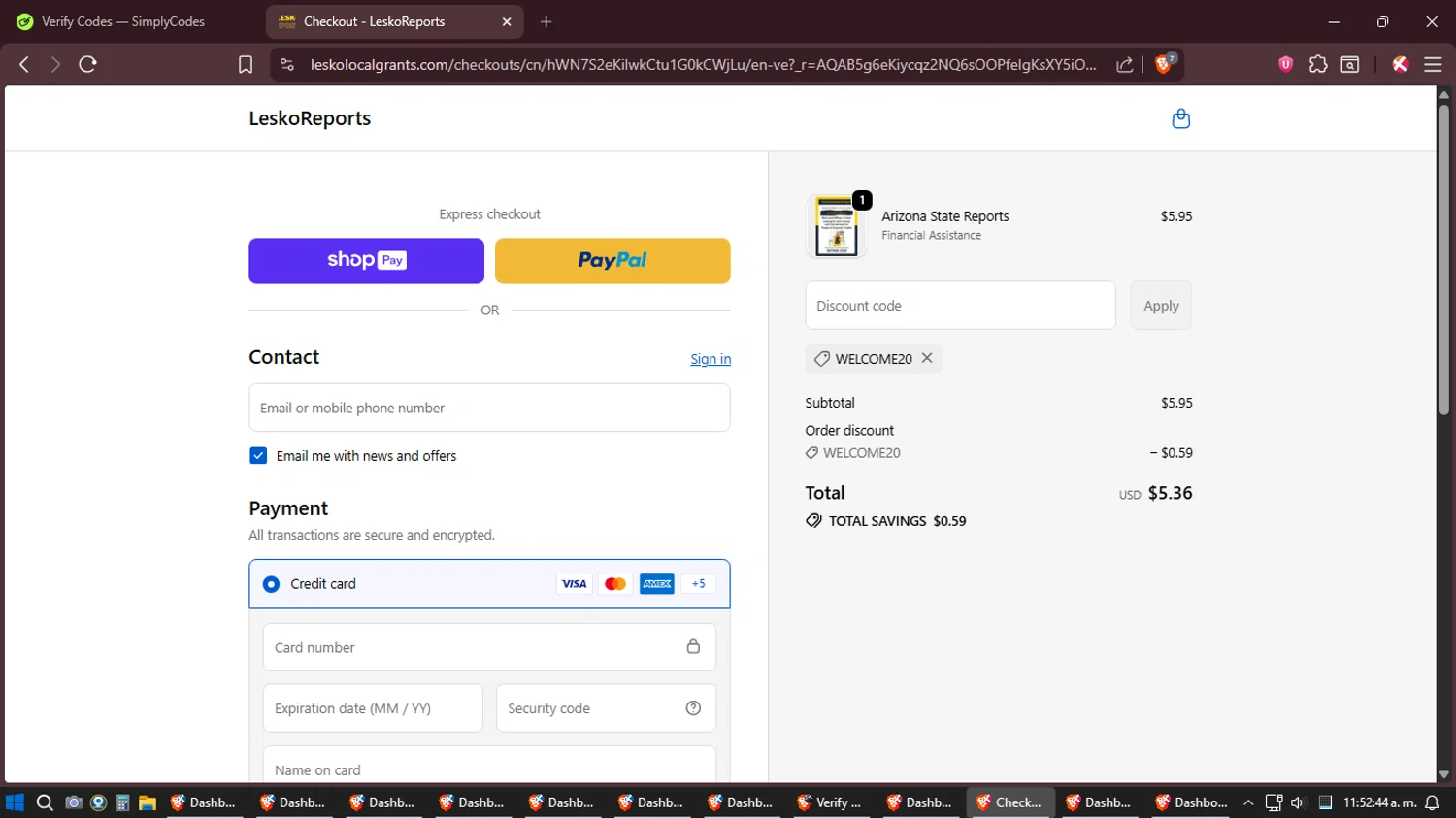Open the Verify taskbar window
Screen dimensions: 1456x818
coord(830,802)
